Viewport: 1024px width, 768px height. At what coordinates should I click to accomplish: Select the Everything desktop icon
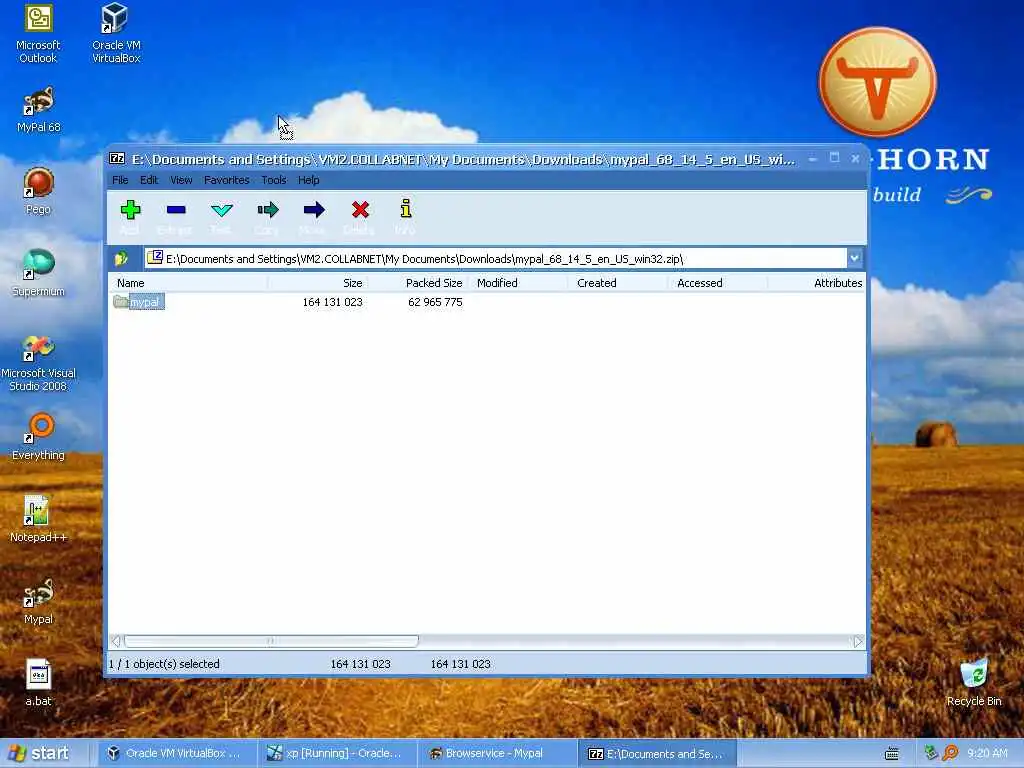coord(39,437)
